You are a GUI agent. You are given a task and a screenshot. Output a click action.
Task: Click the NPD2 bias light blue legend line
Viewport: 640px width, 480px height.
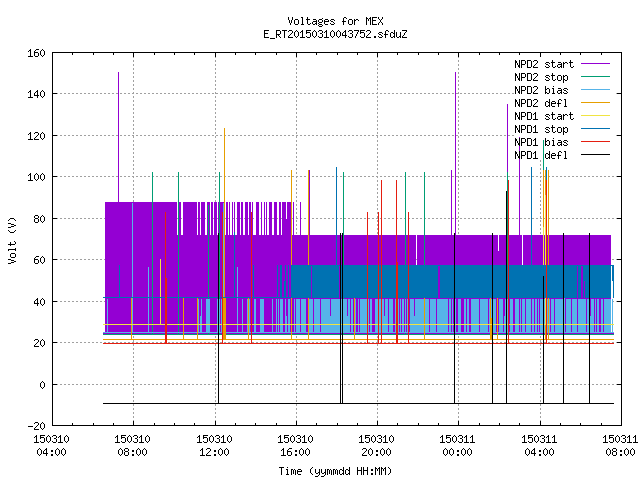[x=595, y=90]
